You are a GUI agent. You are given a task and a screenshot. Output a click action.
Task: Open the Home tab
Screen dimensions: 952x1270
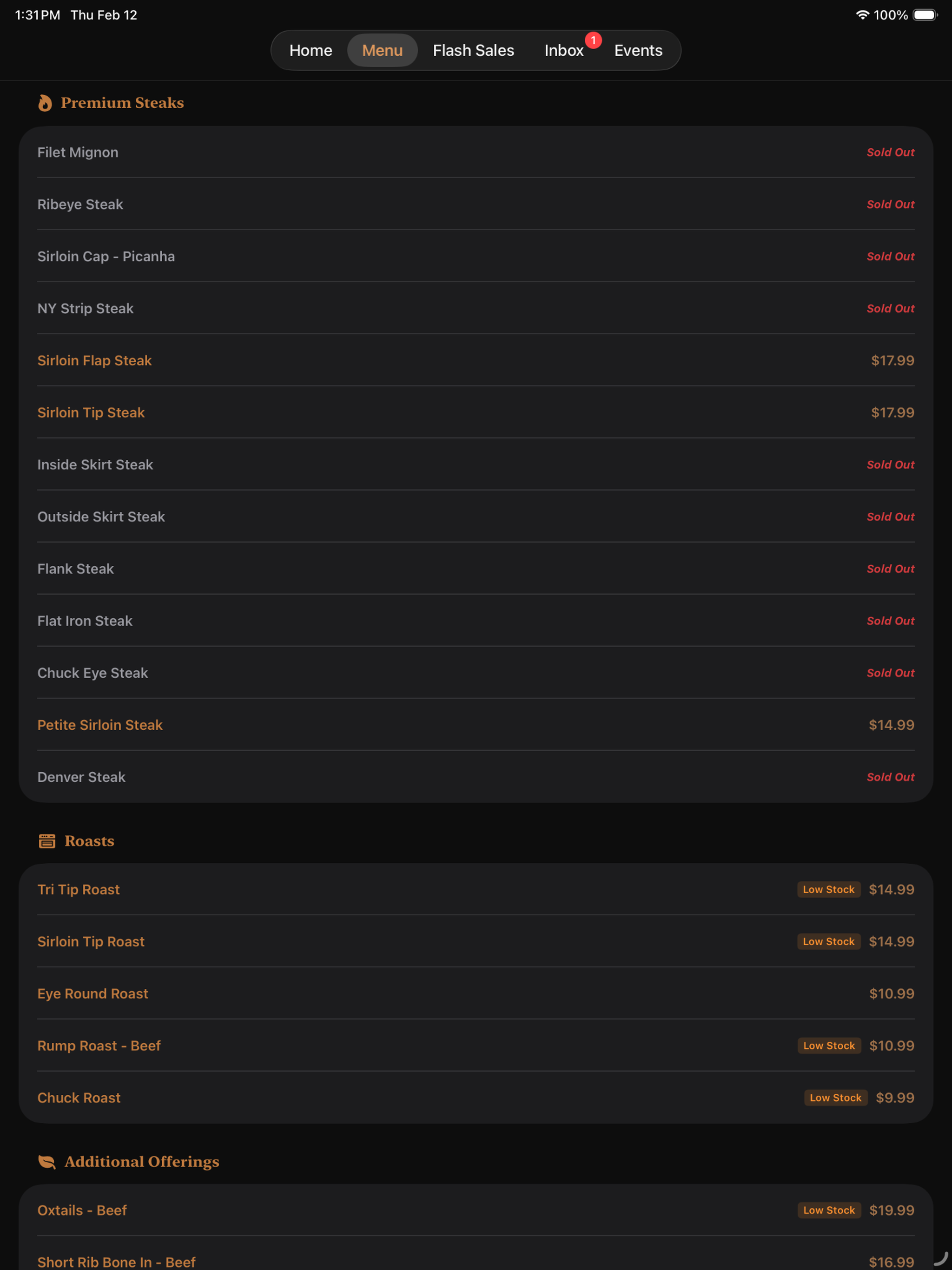click(311, 51)
